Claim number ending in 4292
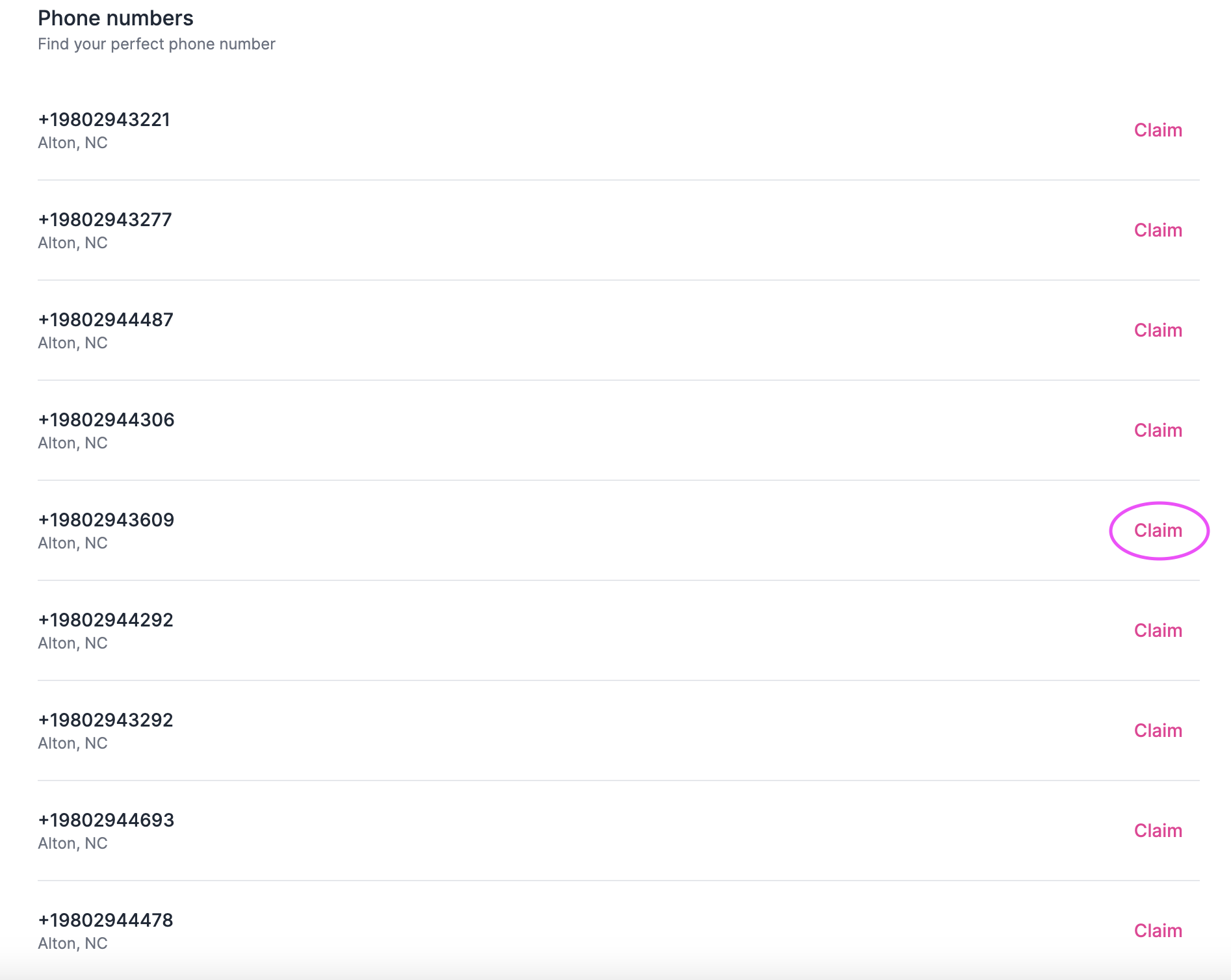This screenshot has width=1231, height=980. click(1158, 630)
